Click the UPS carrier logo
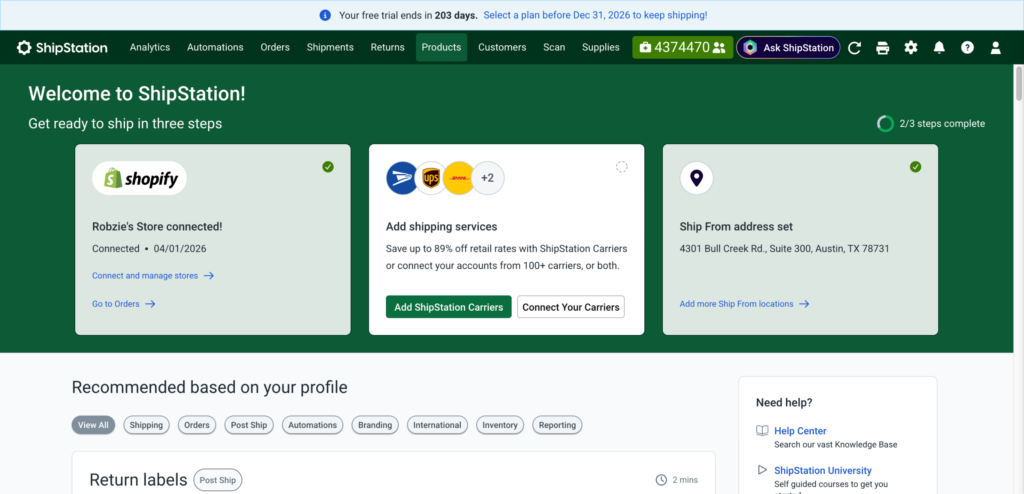This screenshot has height=494, width=1024. tap(430, 178)
